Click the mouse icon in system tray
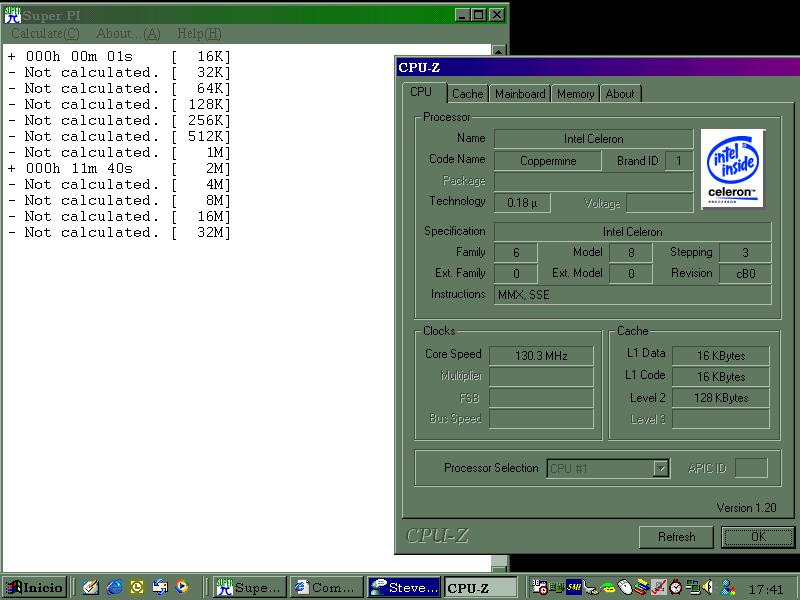 [625, 588]
